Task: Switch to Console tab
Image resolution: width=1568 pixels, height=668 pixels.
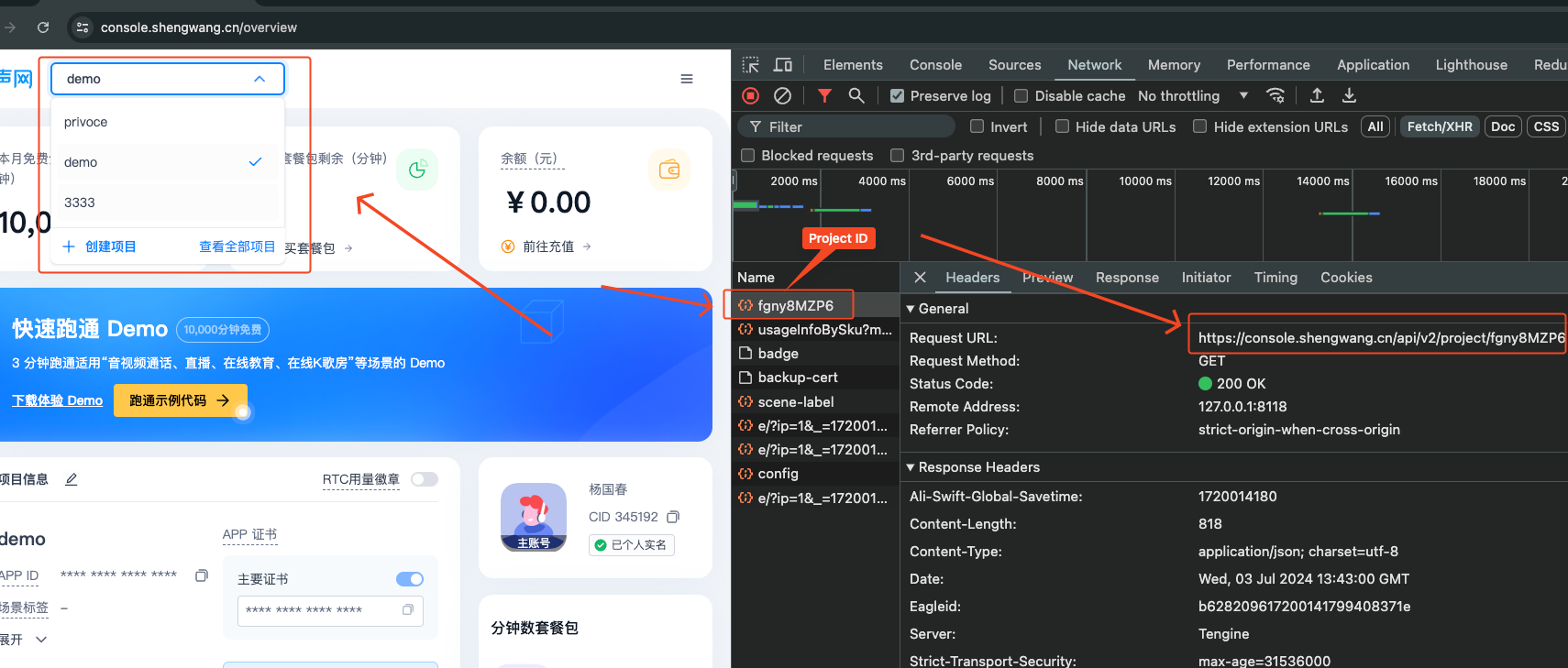Action: tap(935, 65)
